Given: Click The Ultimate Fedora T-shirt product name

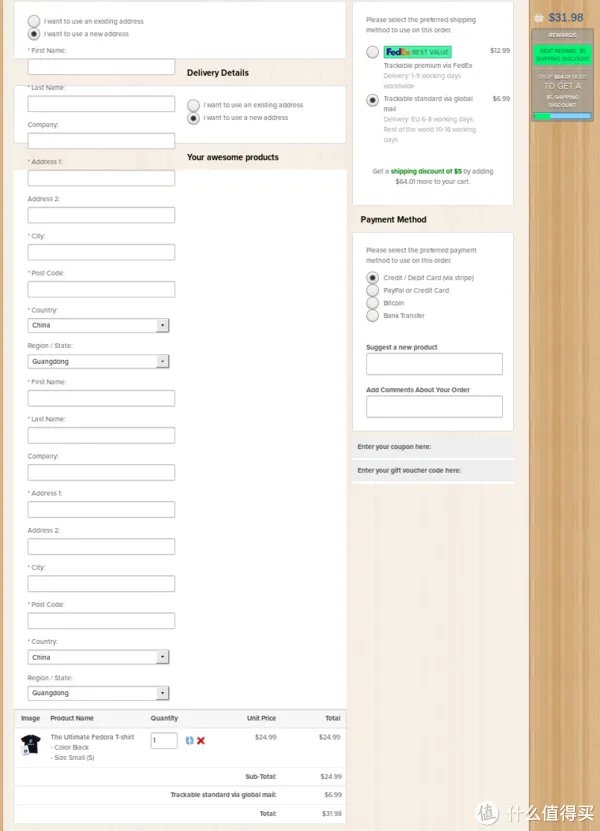Looking at the screenshot, I should (x=92, y=737).
